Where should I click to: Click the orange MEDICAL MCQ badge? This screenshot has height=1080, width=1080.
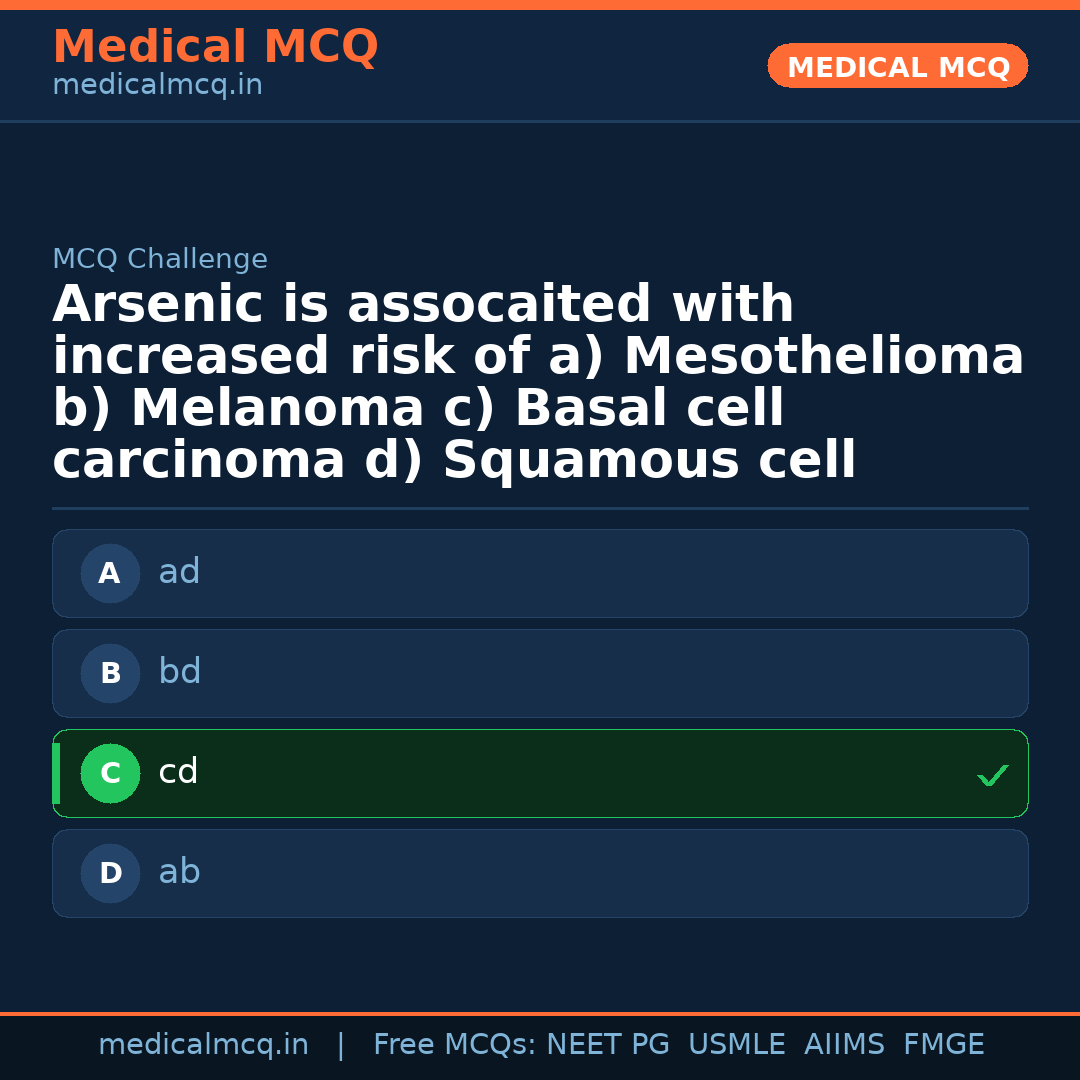tap(897, 67)
